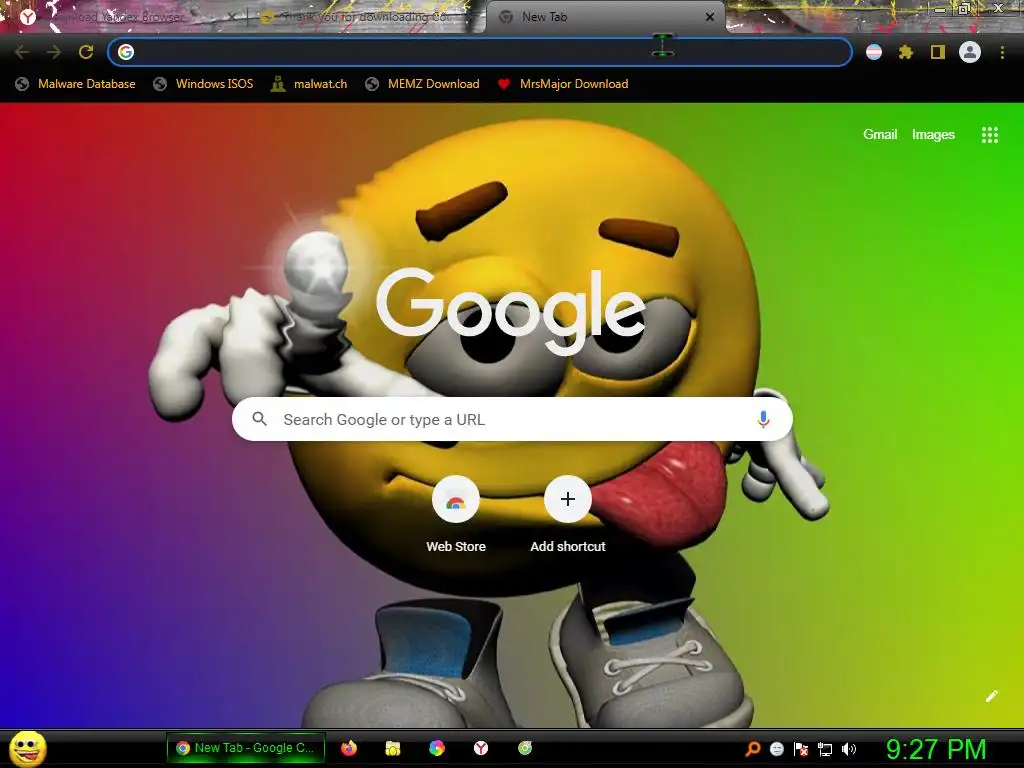Open Windows ISOS bookmark
The height and width of the screenshot is (768, 1024).
pos(203,84)
